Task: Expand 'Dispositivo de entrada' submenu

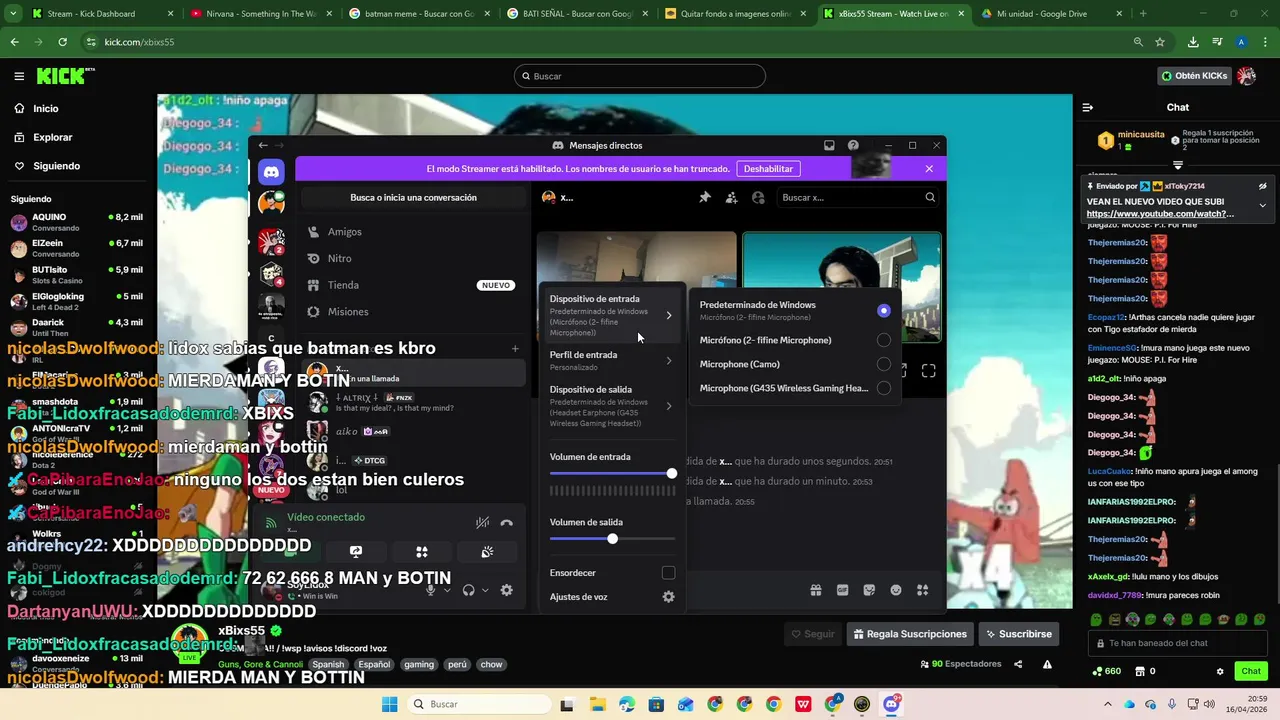Action: [612, 315]
